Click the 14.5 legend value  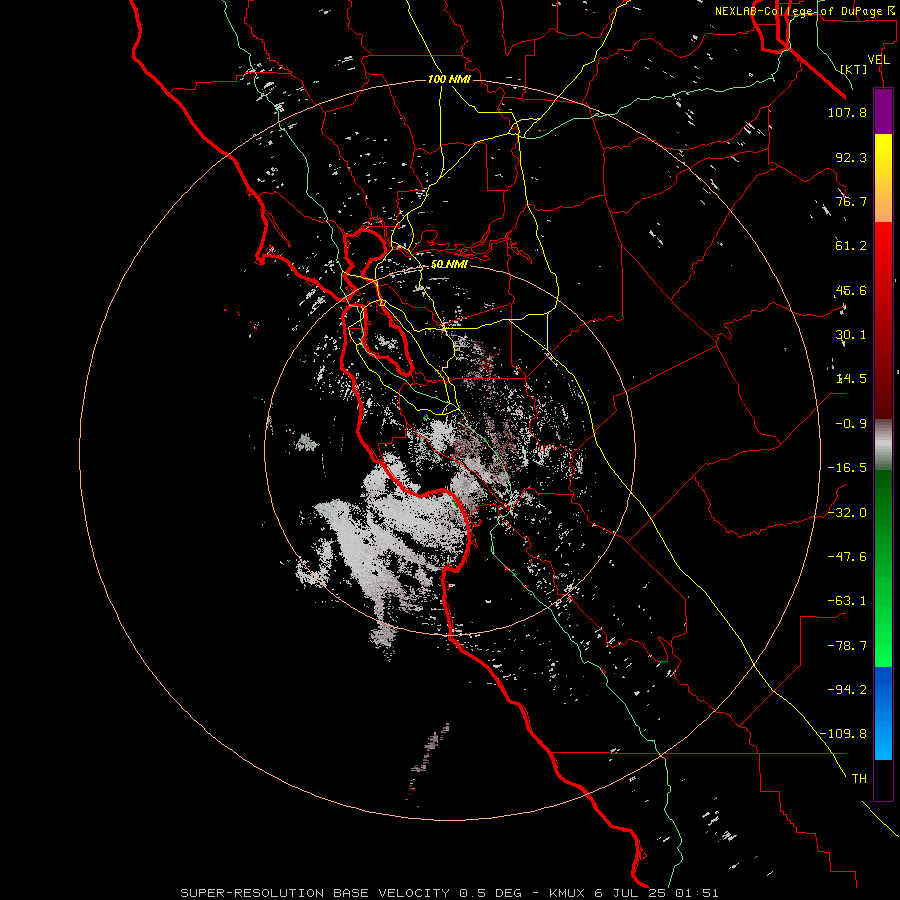point(851,379)
